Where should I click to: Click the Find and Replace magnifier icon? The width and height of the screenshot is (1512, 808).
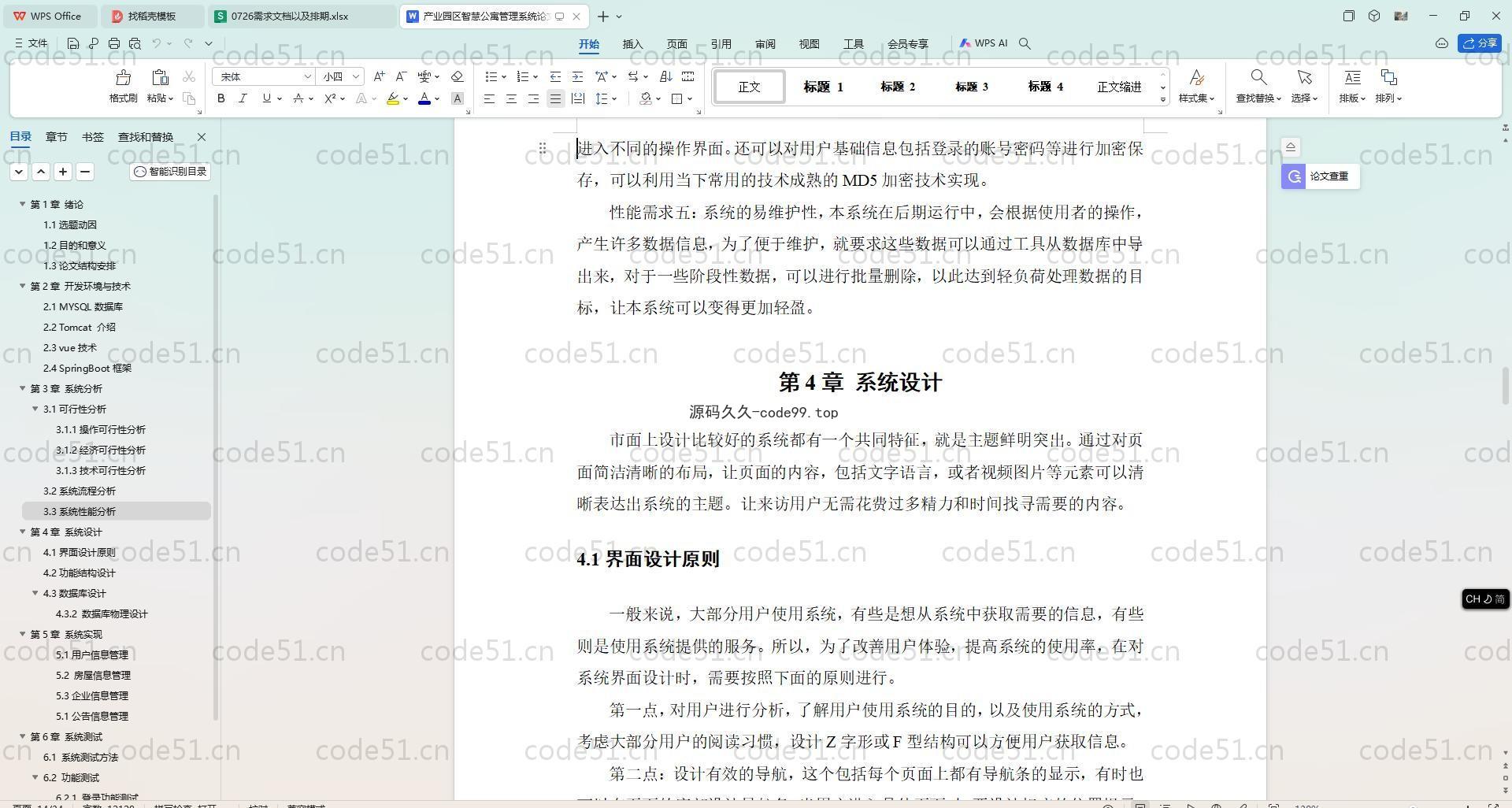point(1258,77)
